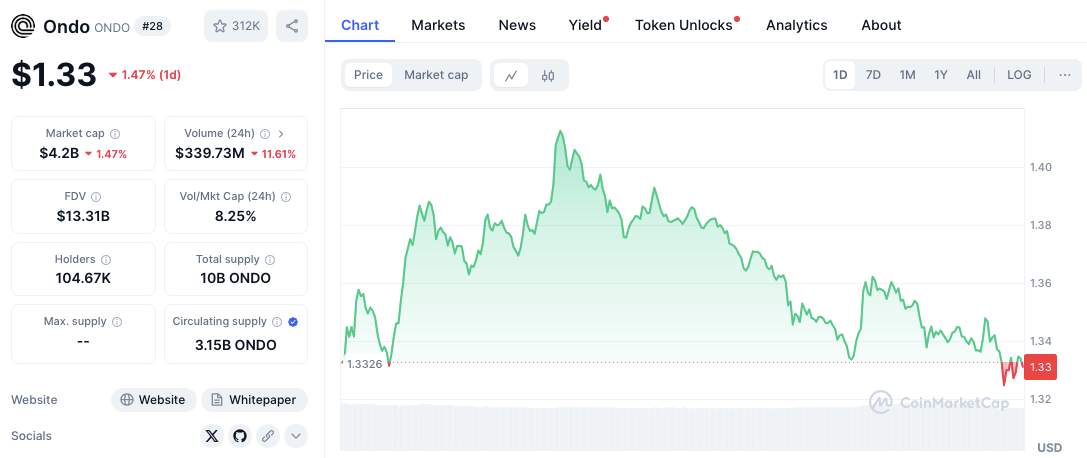The width and height of the screenshot is (1087, 458).
Task: Open the Analytics tab
Action: [797, 26]
